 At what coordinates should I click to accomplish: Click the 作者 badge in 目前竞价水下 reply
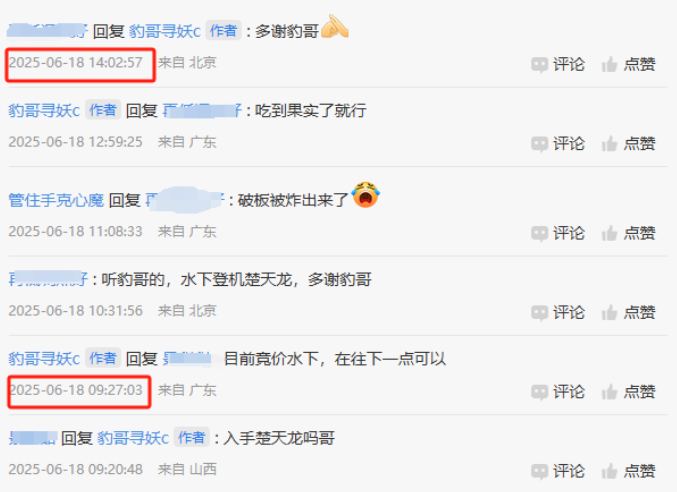click(x=103, y=358)
